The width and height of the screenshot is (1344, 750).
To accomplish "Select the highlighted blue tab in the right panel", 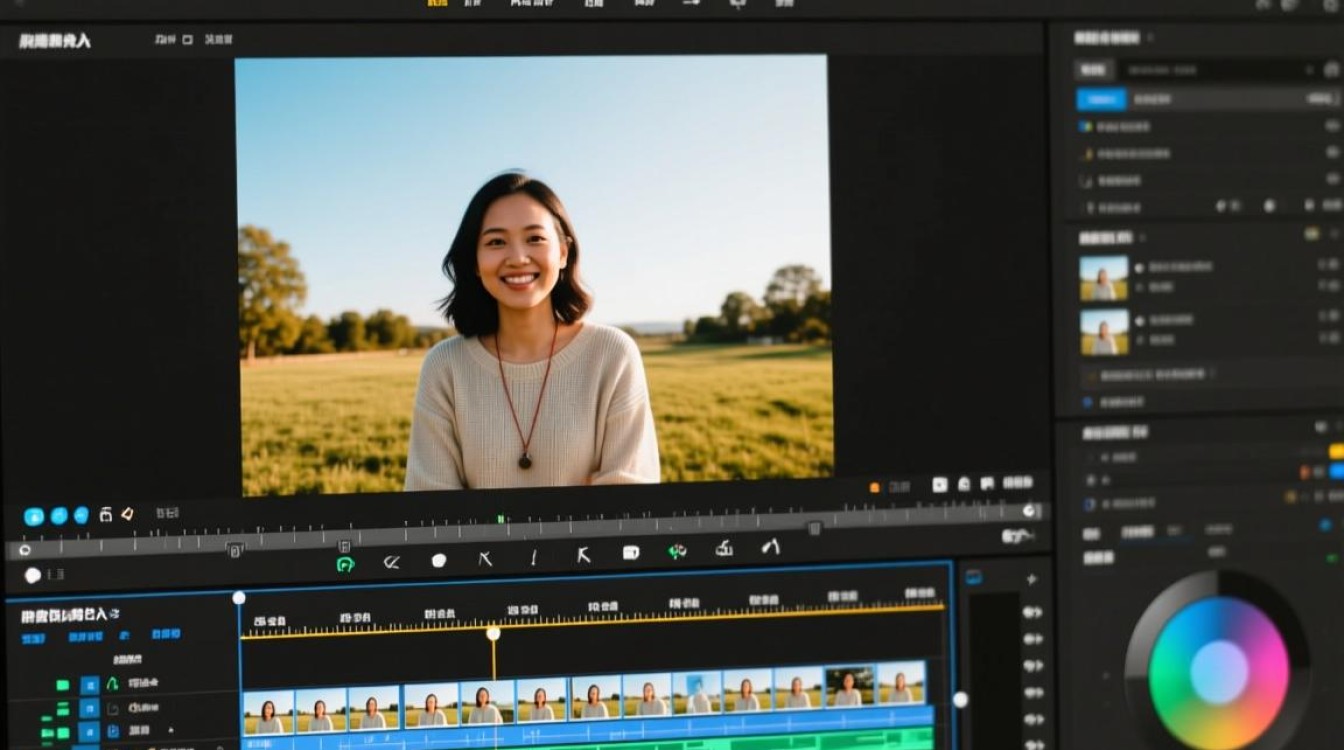I will coord(1101,99).
